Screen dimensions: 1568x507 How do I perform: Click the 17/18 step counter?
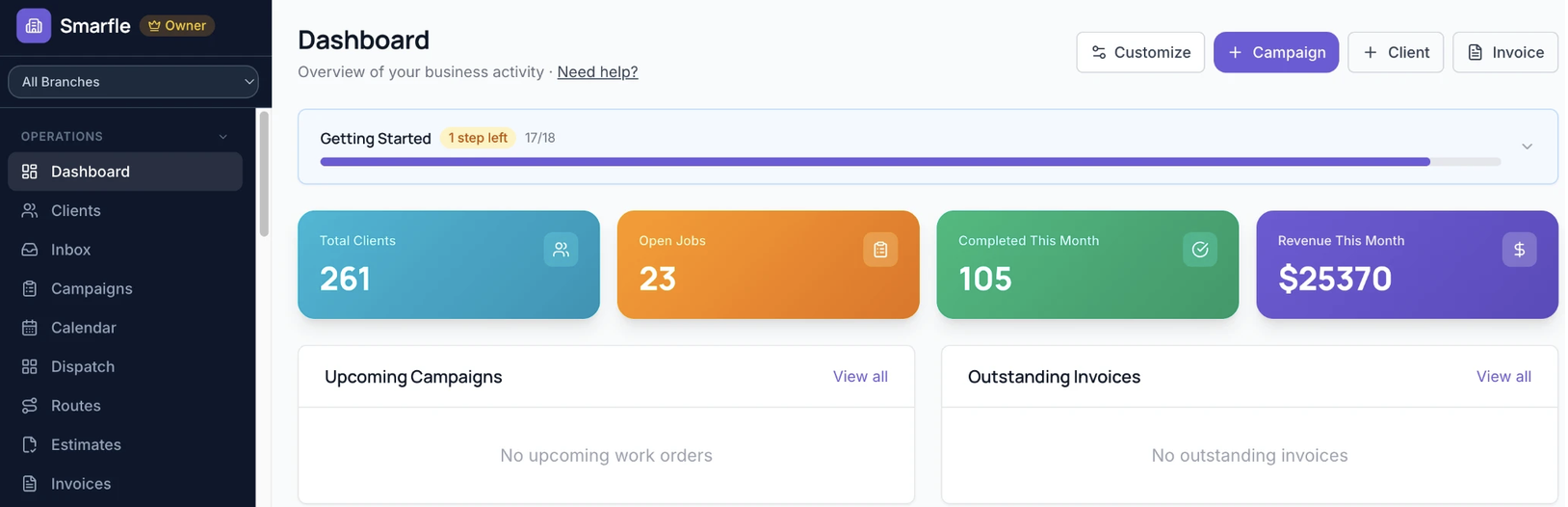(x=539, y=138)
